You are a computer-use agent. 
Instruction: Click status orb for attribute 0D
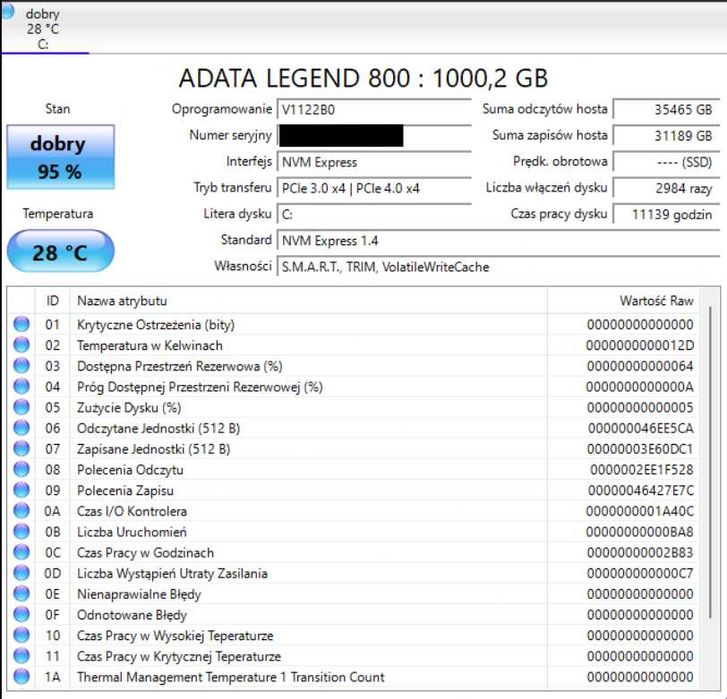(21, 573)
